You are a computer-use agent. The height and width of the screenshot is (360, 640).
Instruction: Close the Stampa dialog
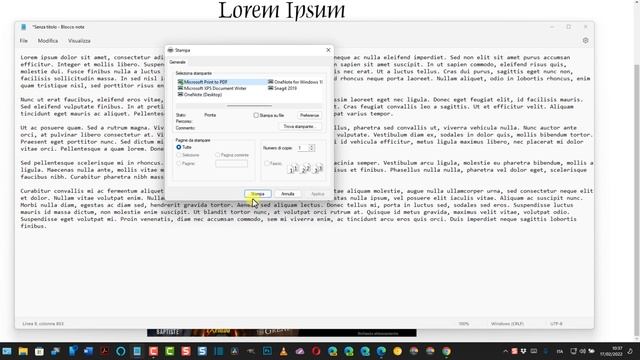328,50
